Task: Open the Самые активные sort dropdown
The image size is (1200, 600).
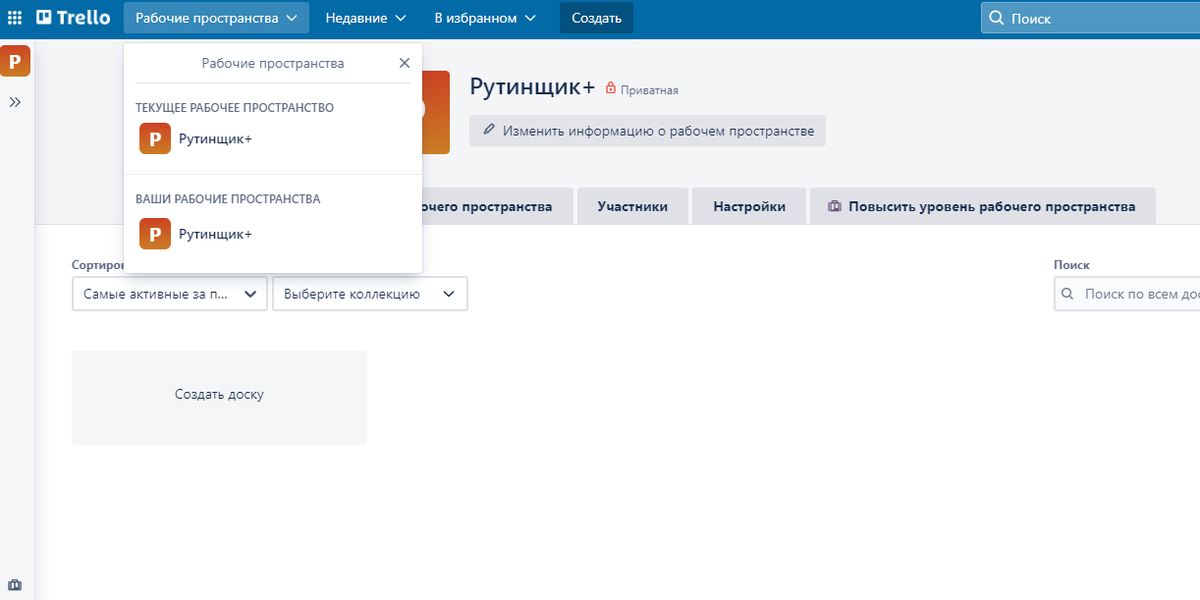Action: click(x=170, y=294)
